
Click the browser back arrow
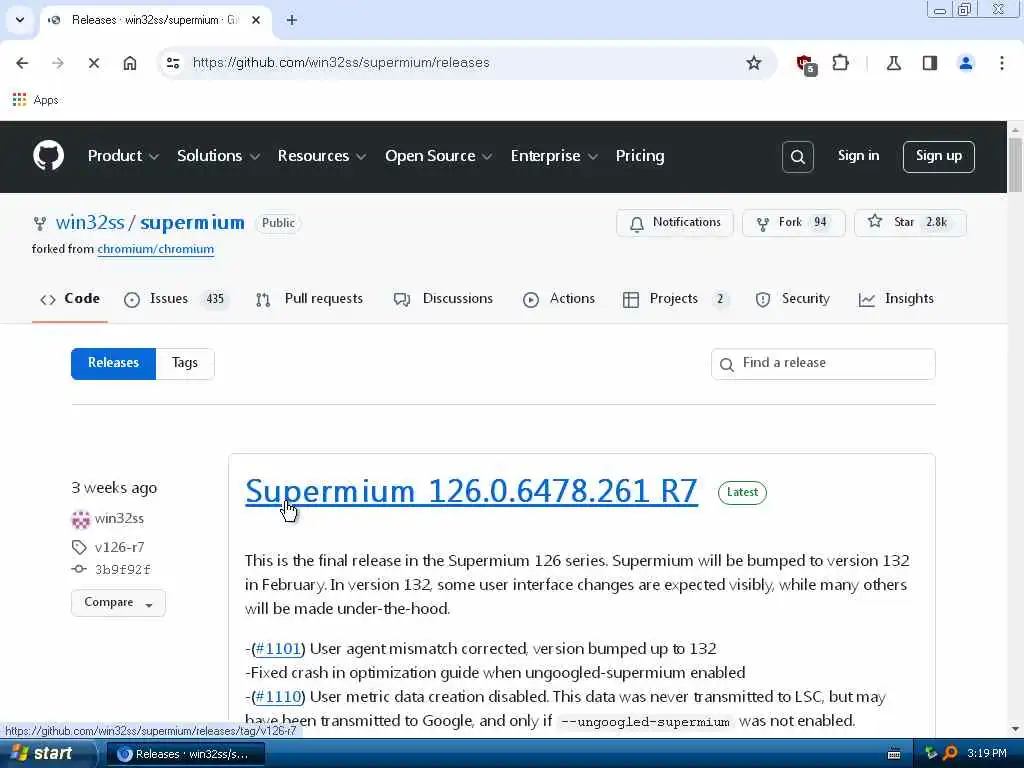[x=22, y=63]
